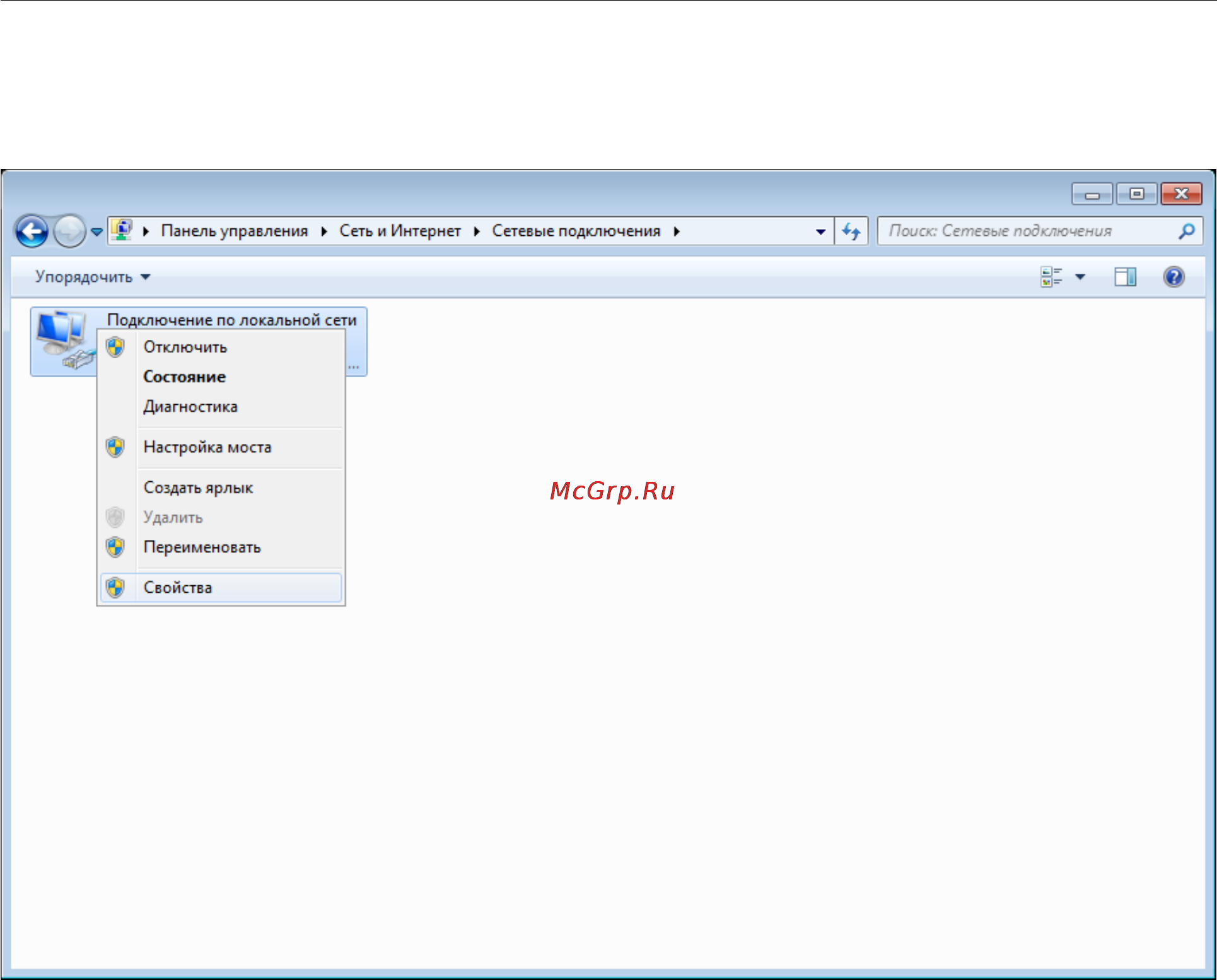The height and width of the screenshot is (980, 1217).
Task: Click the change view icon
Action: (x=1051, y=276)
